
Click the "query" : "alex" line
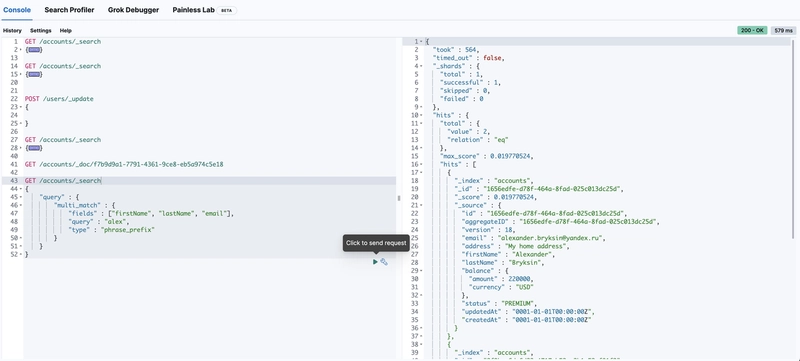coord(98,221)
